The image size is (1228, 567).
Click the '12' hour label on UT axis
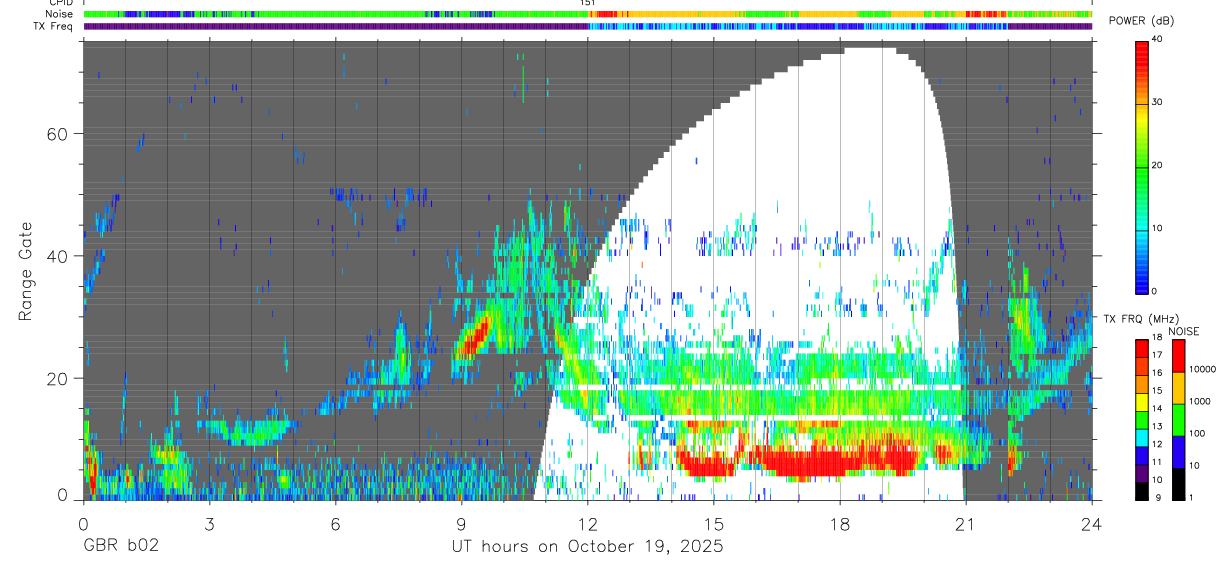coord(587,523)
